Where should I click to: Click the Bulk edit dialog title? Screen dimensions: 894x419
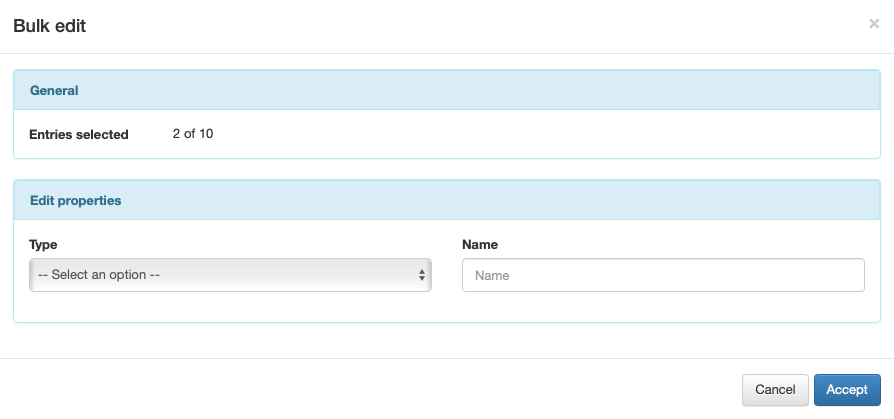click(49, 26)
